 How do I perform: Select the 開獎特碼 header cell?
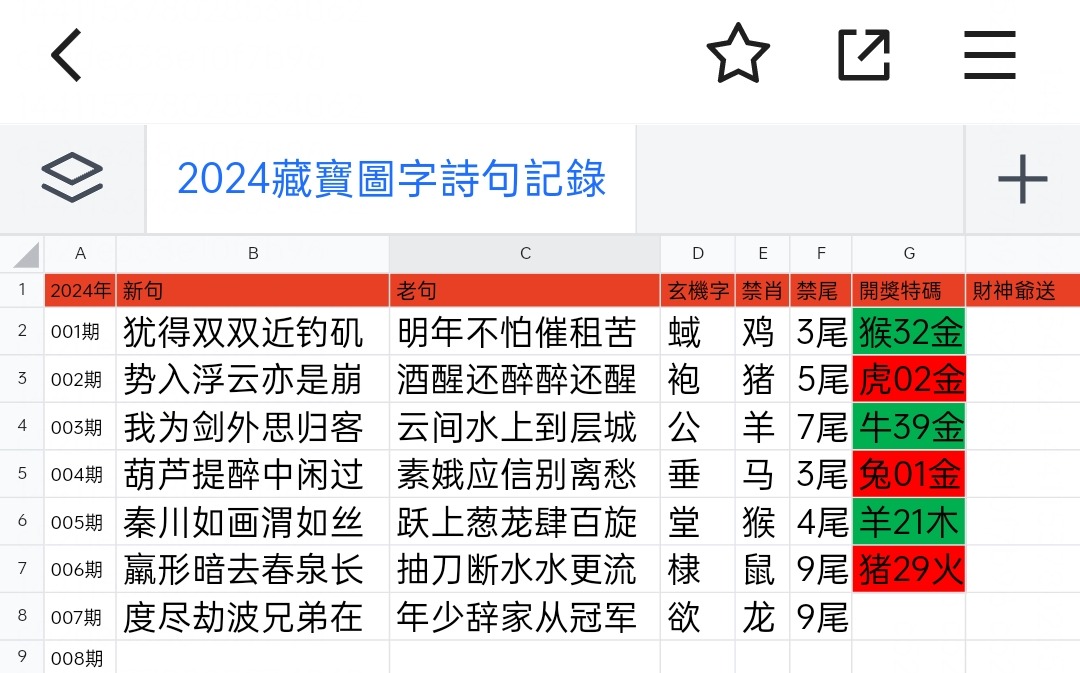click(908, 290)
